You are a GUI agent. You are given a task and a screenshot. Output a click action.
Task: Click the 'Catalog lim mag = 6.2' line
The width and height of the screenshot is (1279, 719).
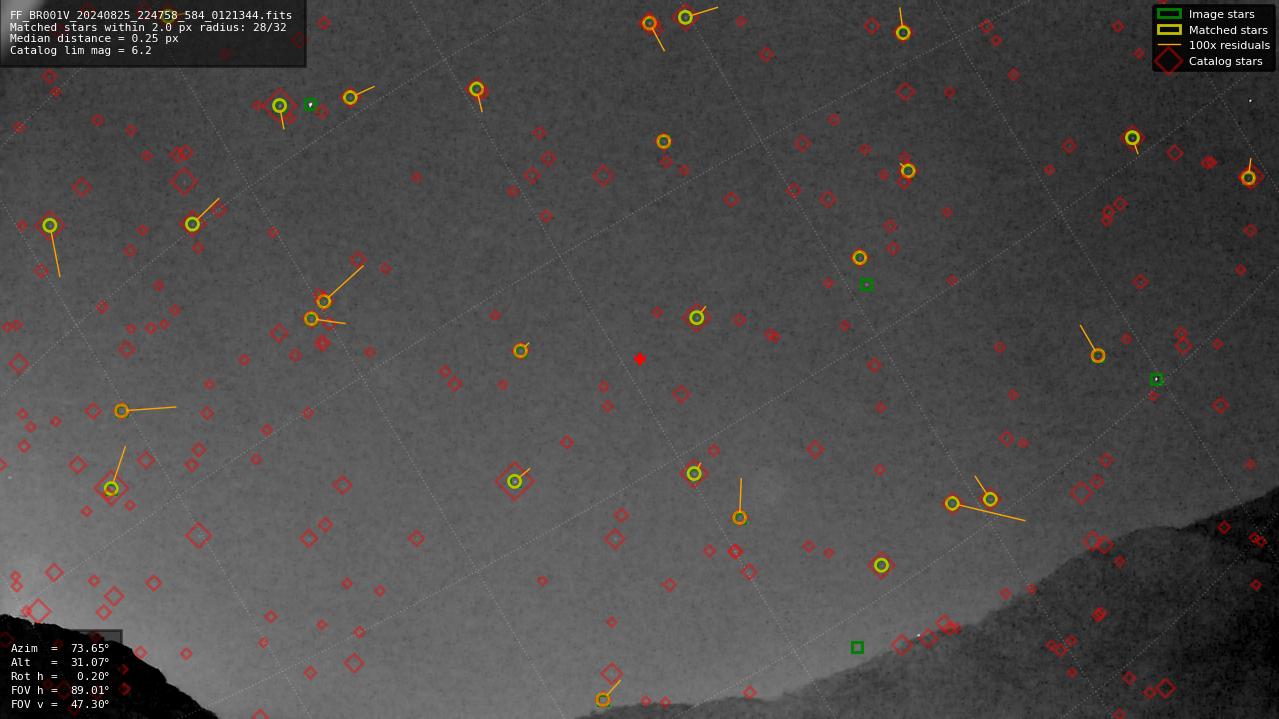pos(81,51)
